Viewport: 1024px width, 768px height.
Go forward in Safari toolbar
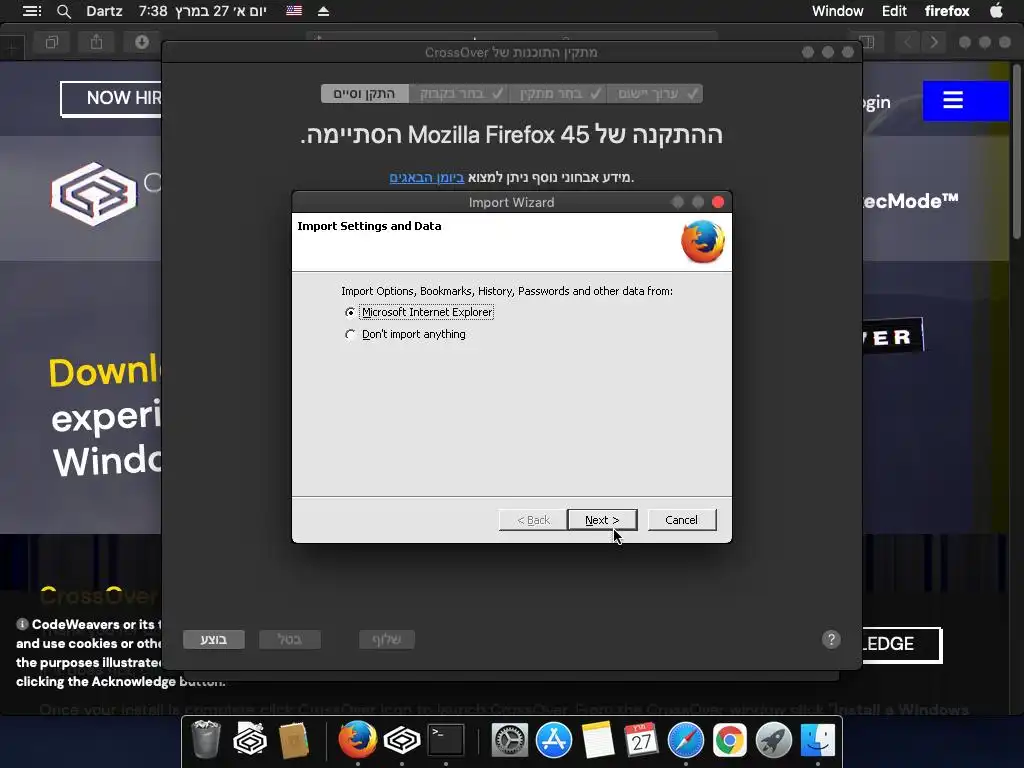(x=934, y=42)
